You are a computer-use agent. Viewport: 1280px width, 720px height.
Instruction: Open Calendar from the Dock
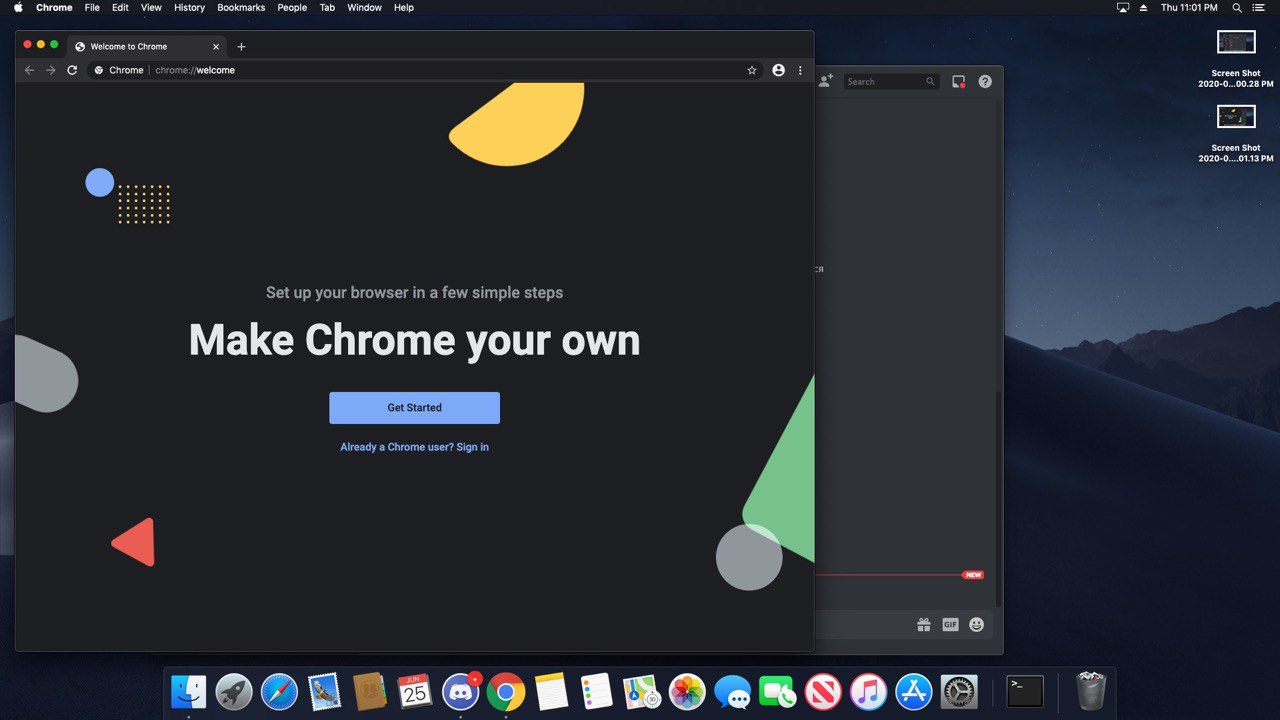(415, 692)
